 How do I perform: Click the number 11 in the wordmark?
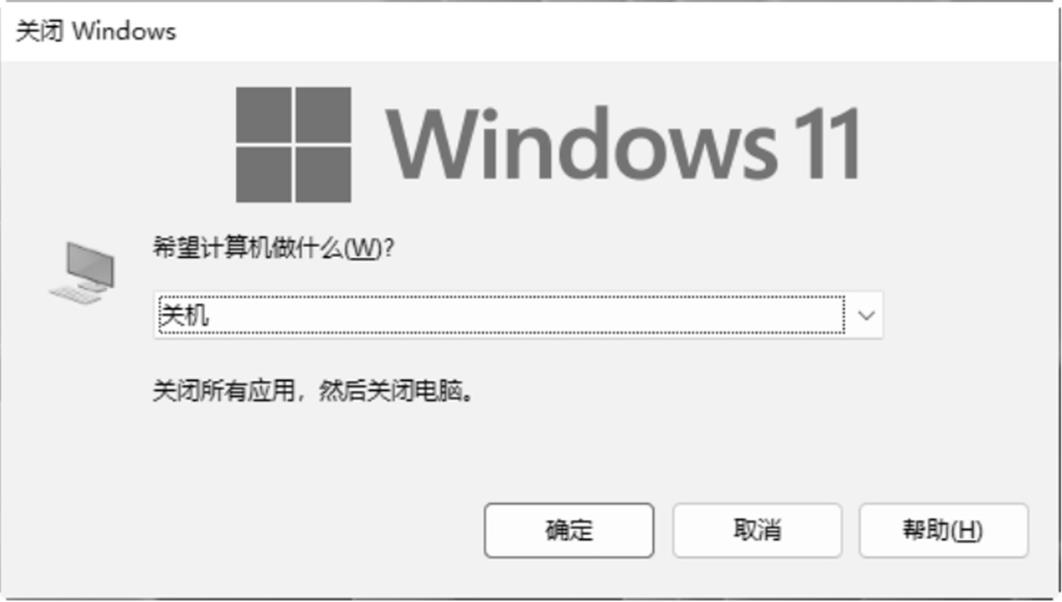tap(827, 144)
